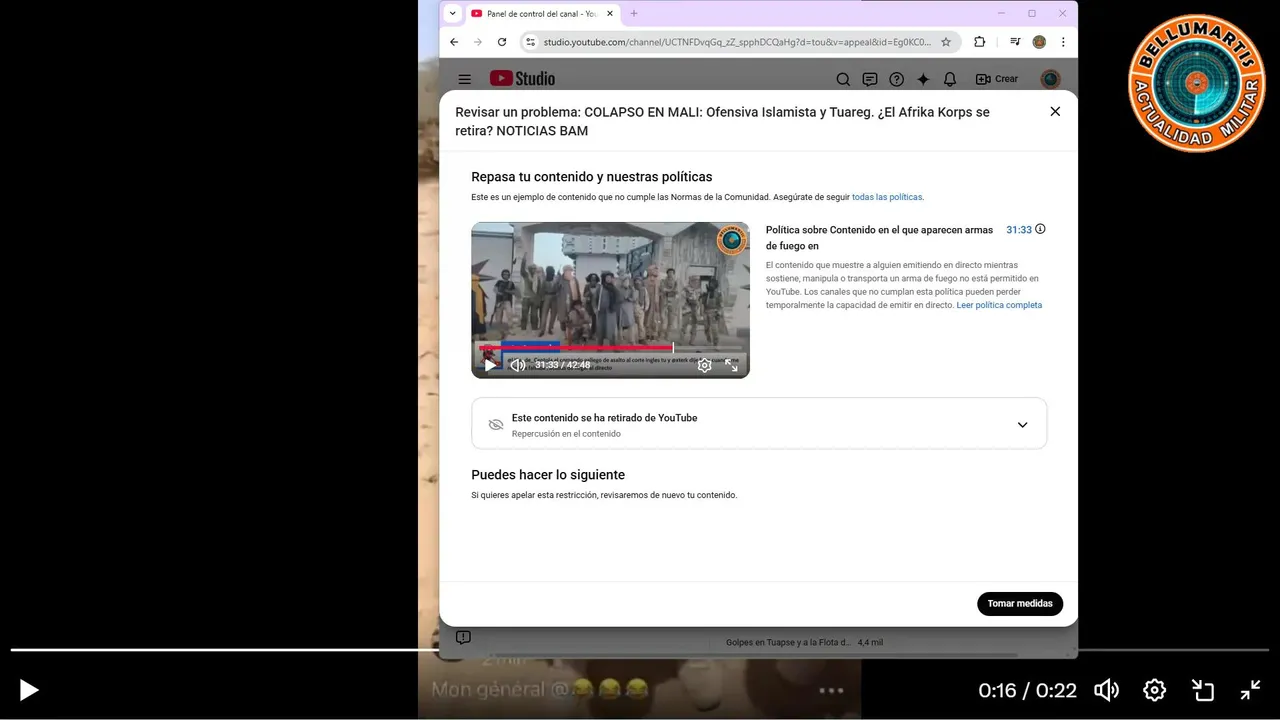
Task: Click the chevron on the Repercusión en el contenido card
Action: pos(1022,425)
